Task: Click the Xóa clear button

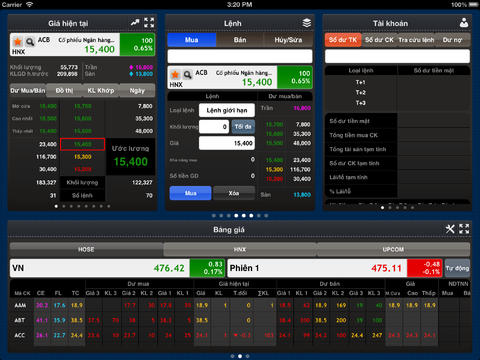Action: click(x=234, y=193)
